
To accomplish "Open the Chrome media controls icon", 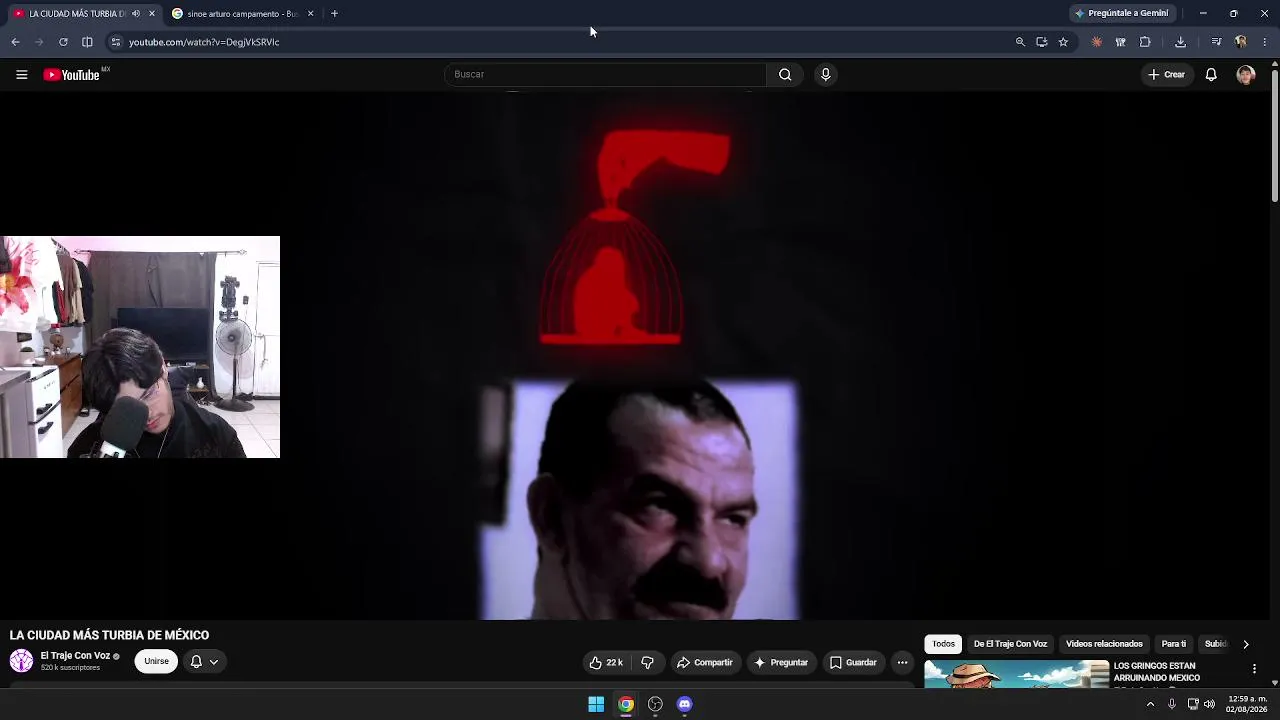I will pos(1216,42).
